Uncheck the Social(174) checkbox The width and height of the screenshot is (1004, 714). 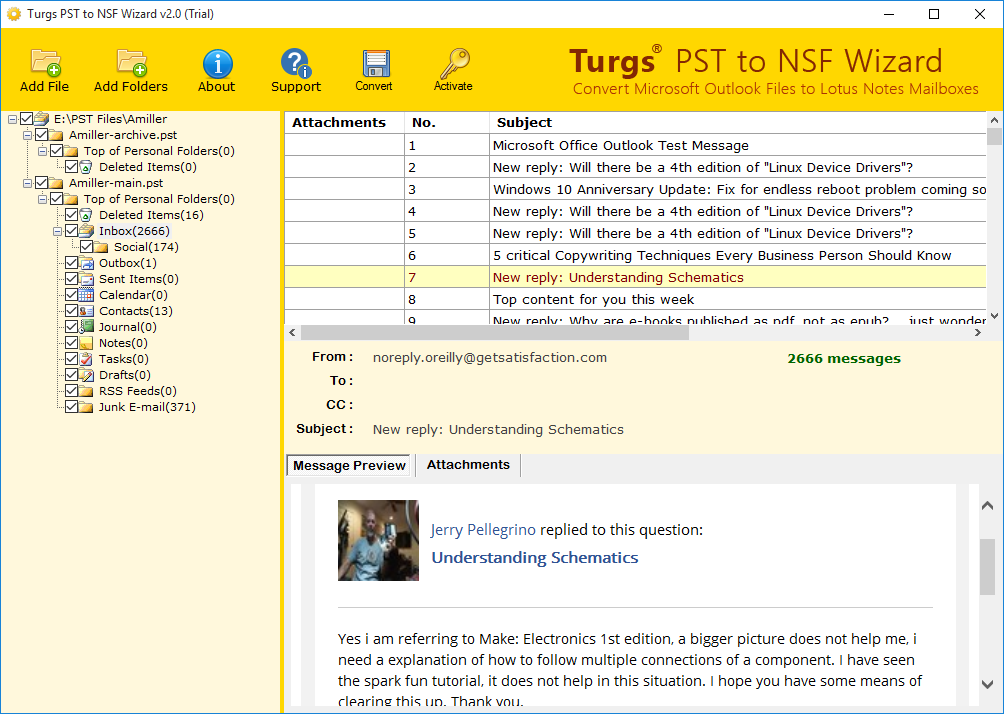click(x=86, y=247)
